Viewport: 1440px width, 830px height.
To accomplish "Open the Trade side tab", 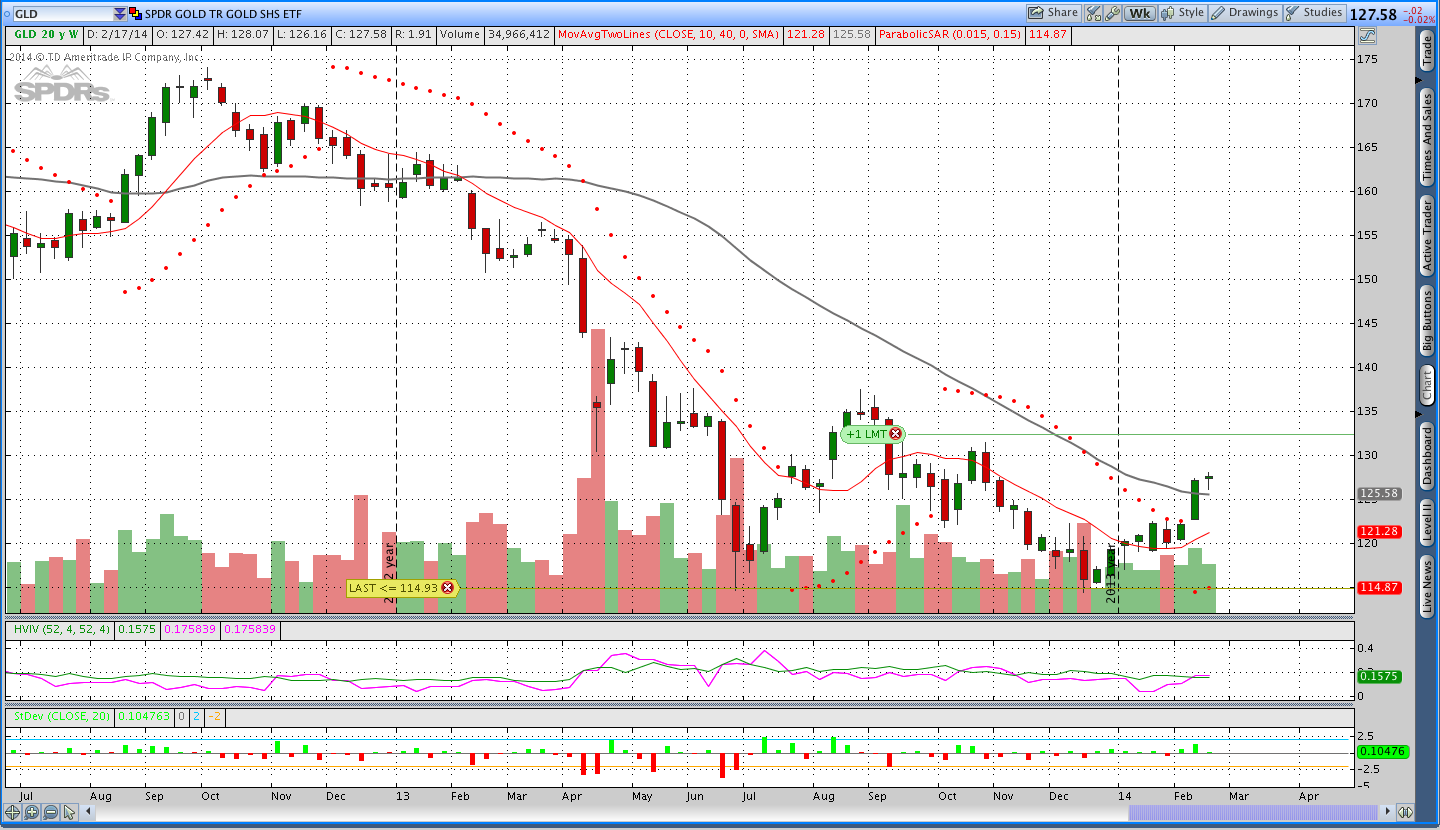I will 1427,51.
